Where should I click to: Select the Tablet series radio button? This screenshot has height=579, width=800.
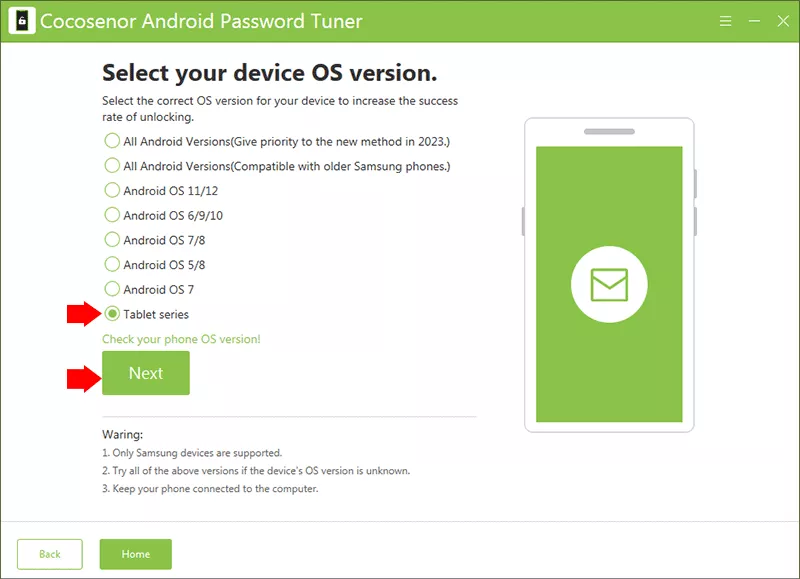[x=112, y=314]
